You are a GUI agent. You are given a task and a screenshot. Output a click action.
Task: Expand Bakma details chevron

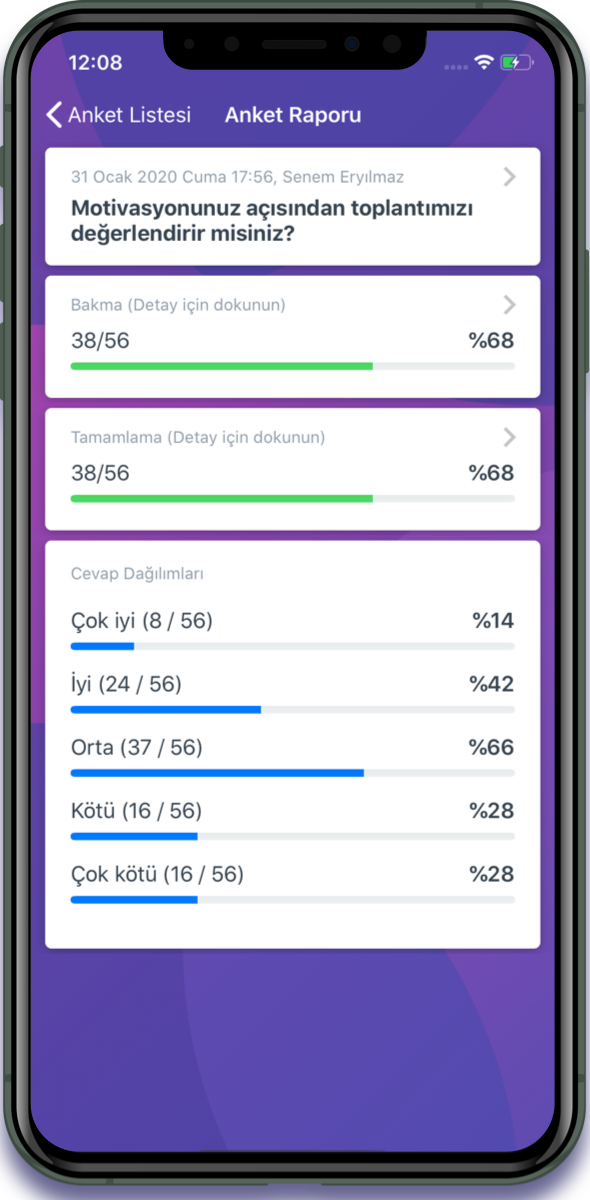pyautogui.click(x=510, y=305)
